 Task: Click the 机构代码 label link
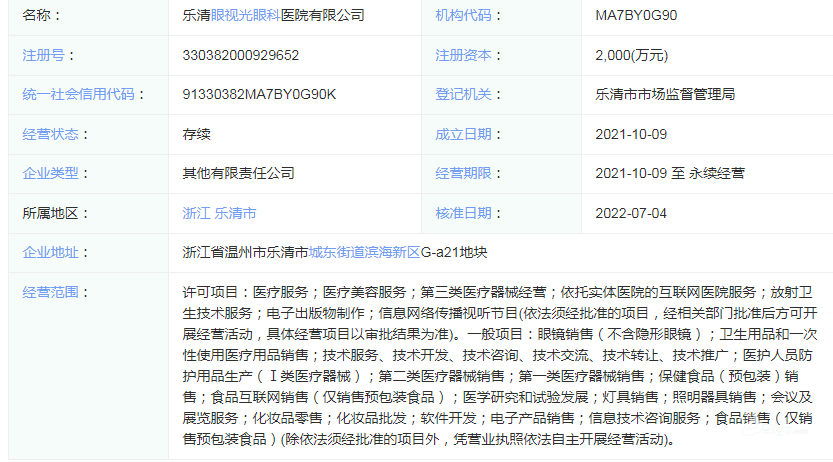pyautogui.click(x=463, y=15)
